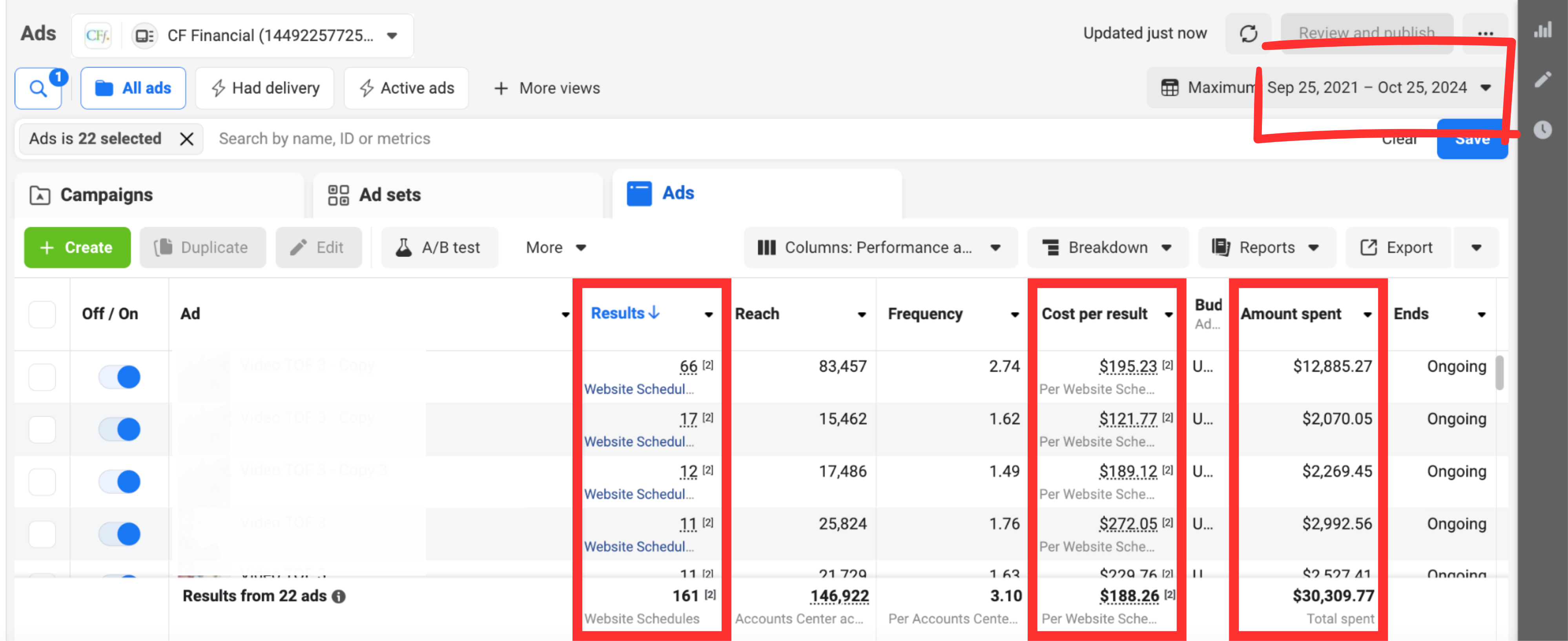The image size is (1568, 641).
Task: Switch to the Had delivery view
Action: pyautogui.click(x=265, y=88)
